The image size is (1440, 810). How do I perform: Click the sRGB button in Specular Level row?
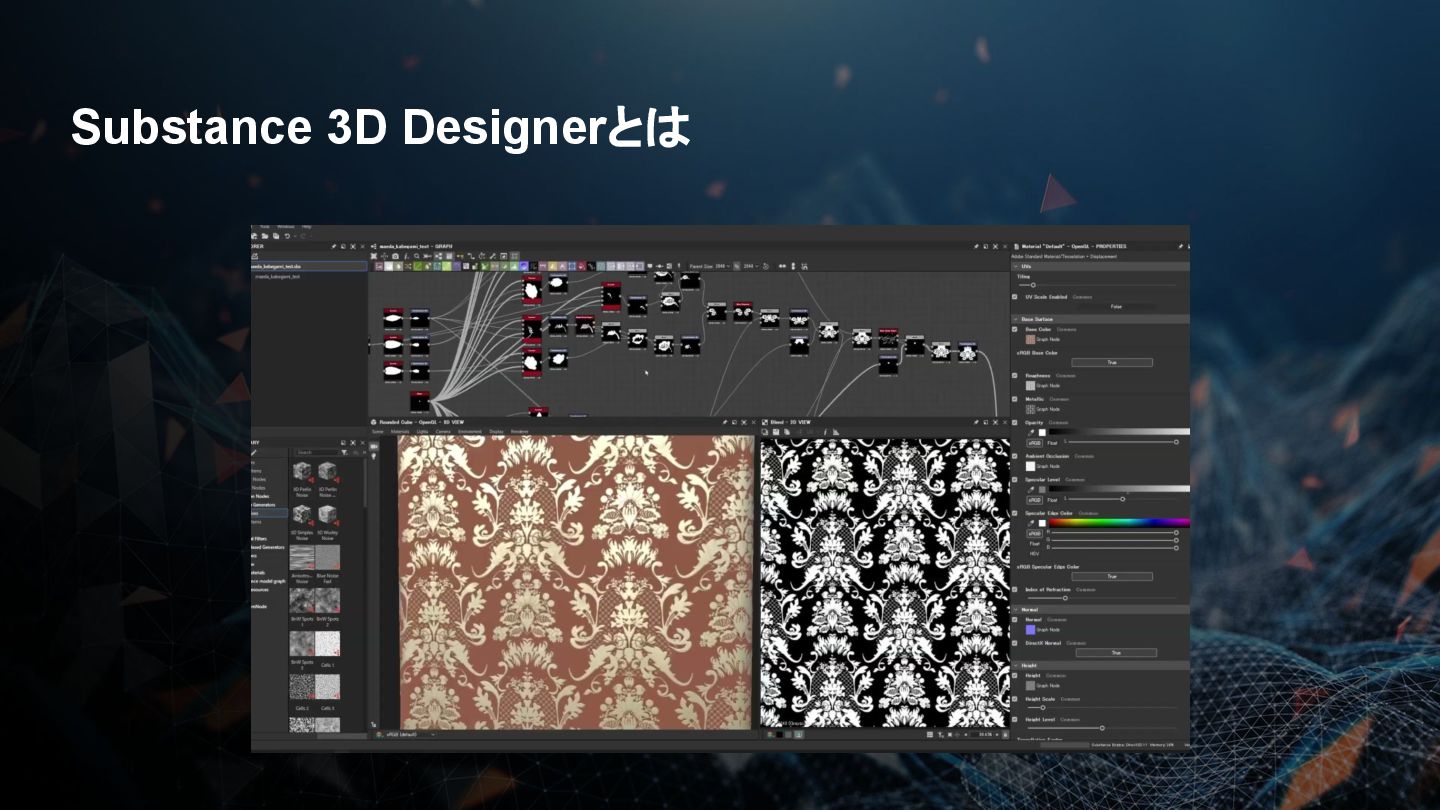(x=1035, y=500)
